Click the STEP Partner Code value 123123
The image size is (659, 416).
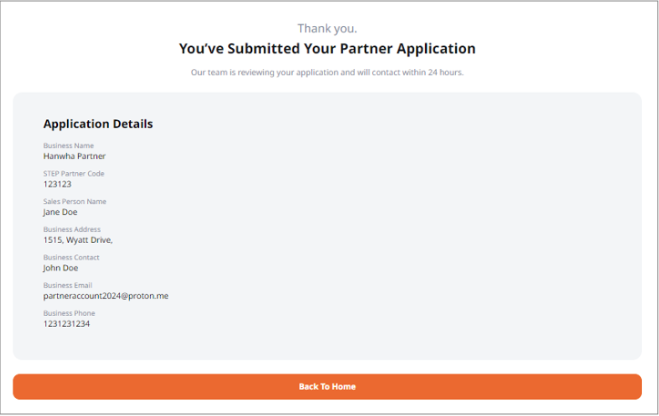tap(57, 184)
